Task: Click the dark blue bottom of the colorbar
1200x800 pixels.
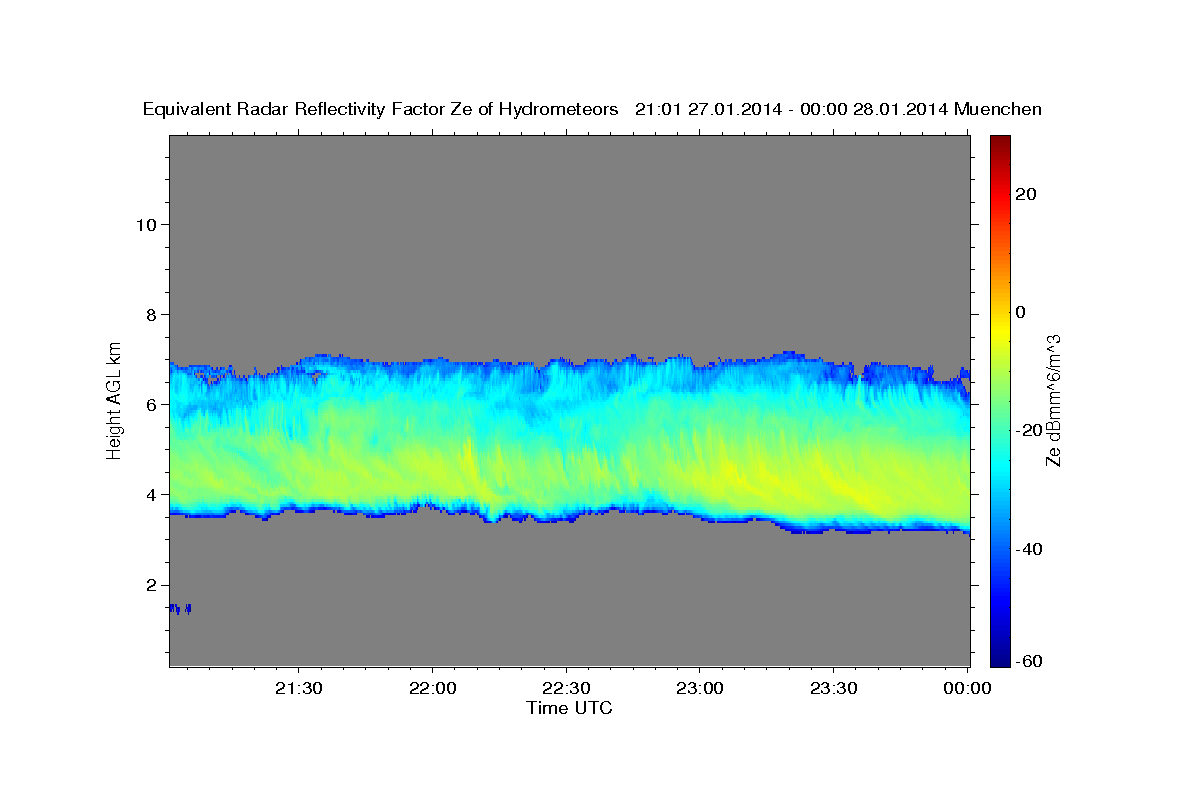Action: click(1001, 658)
